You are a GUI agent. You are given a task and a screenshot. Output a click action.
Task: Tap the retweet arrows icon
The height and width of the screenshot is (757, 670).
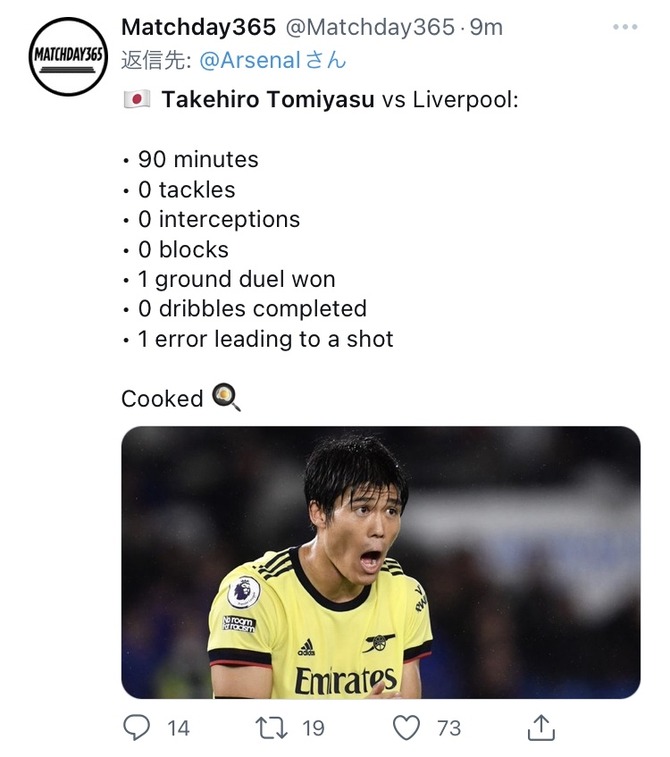coord(271,727)
